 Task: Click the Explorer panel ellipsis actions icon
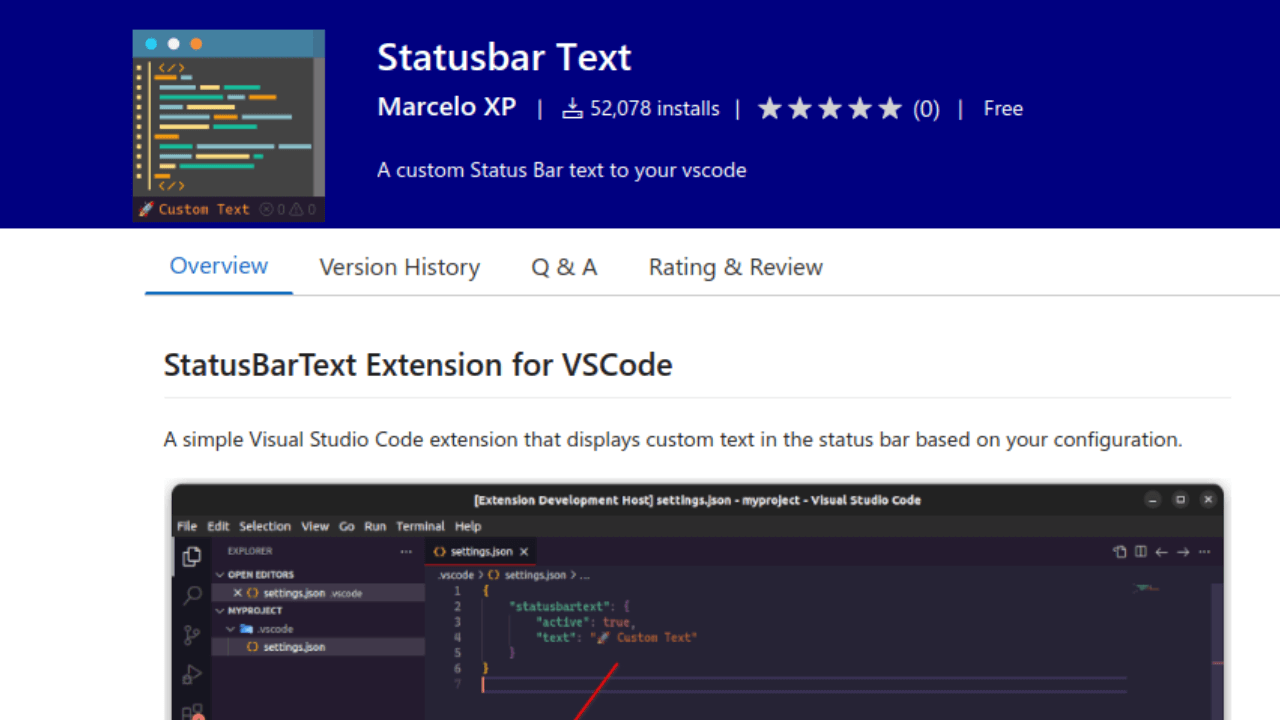[406, 551]
